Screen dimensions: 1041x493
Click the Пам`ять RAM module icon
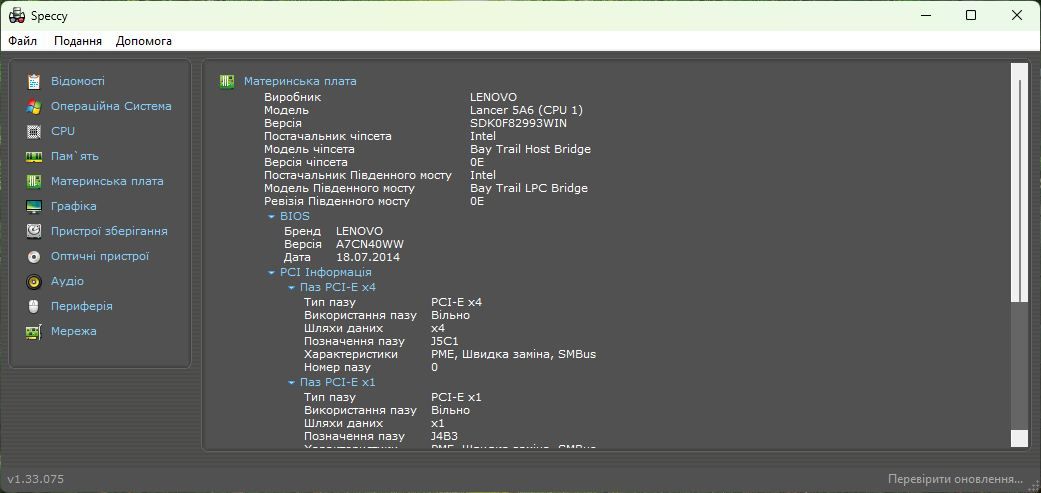coord(34,157)
